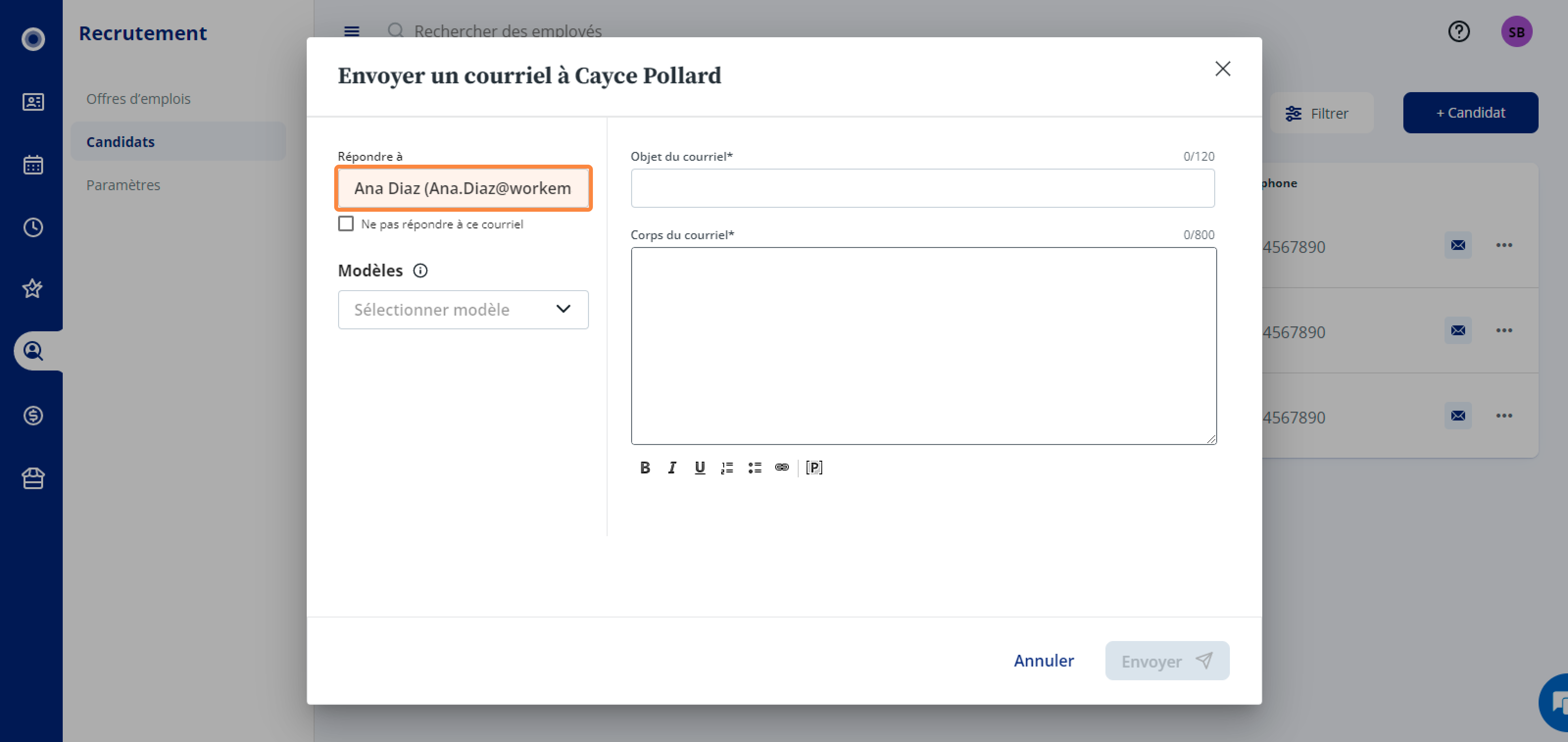
Task: Select the Répondre à field with Ana Diaz
Action: pos(463,188)
